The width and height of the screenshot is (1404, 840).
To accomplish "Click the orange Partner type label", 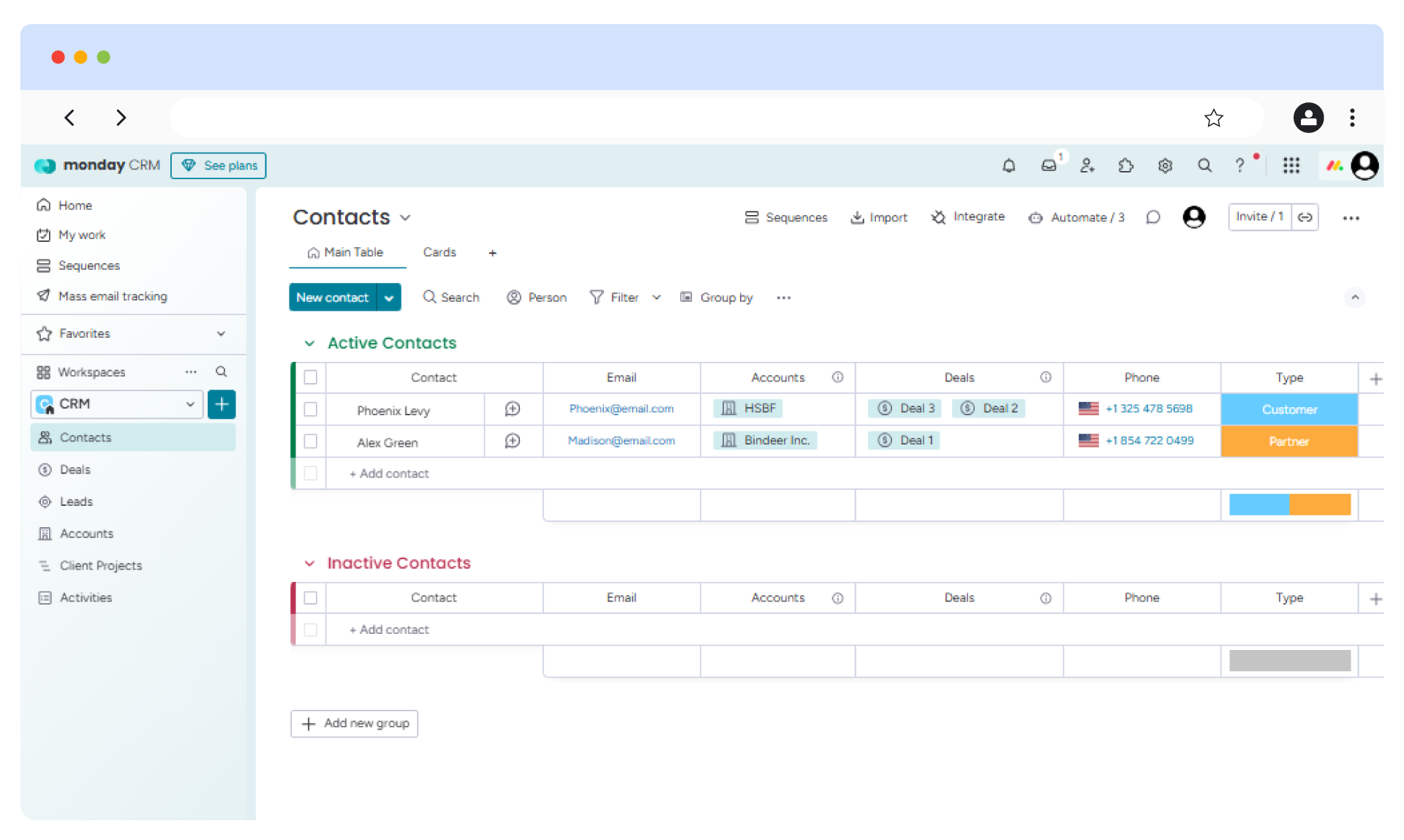I will coord(1288,442).
